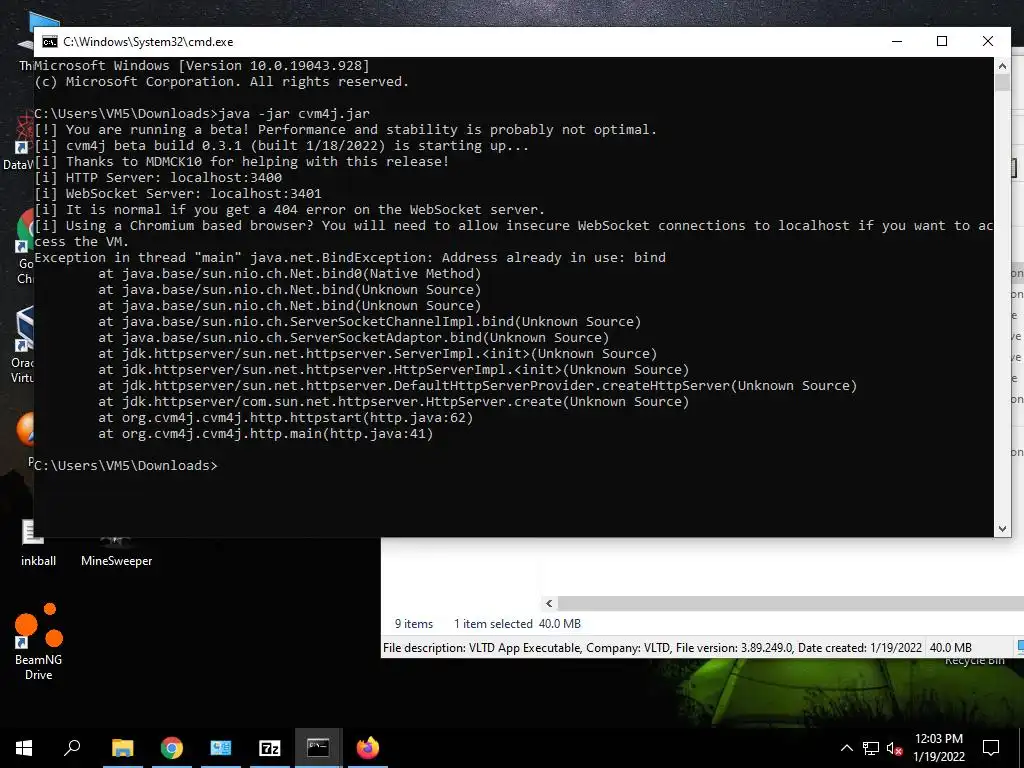The image size is (1024, 768).
Task: Click the 'http.main(http.java:41)' stack trace line
Action: coord(266,434)
